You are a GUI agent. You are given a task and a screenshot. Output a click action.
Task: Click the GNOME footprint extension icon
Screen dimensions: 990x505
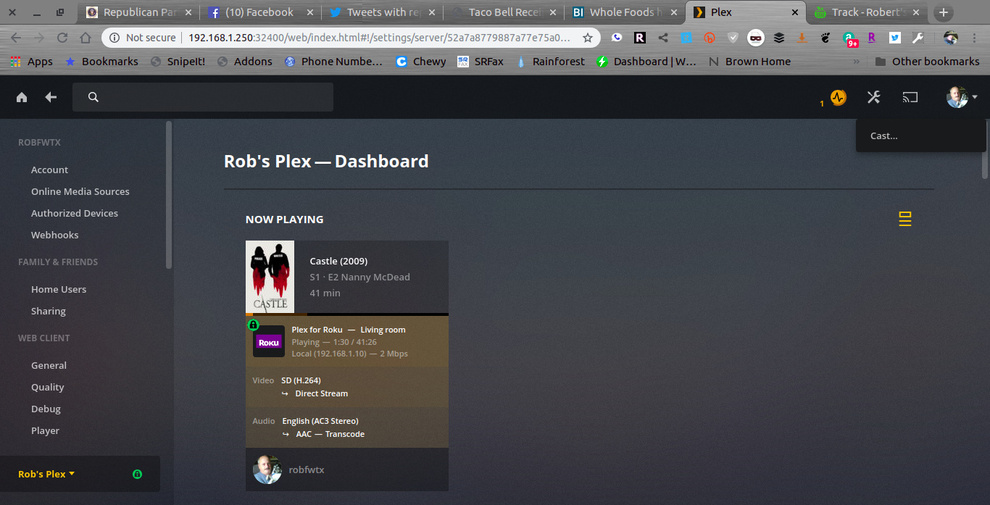[x=825, y=38]
